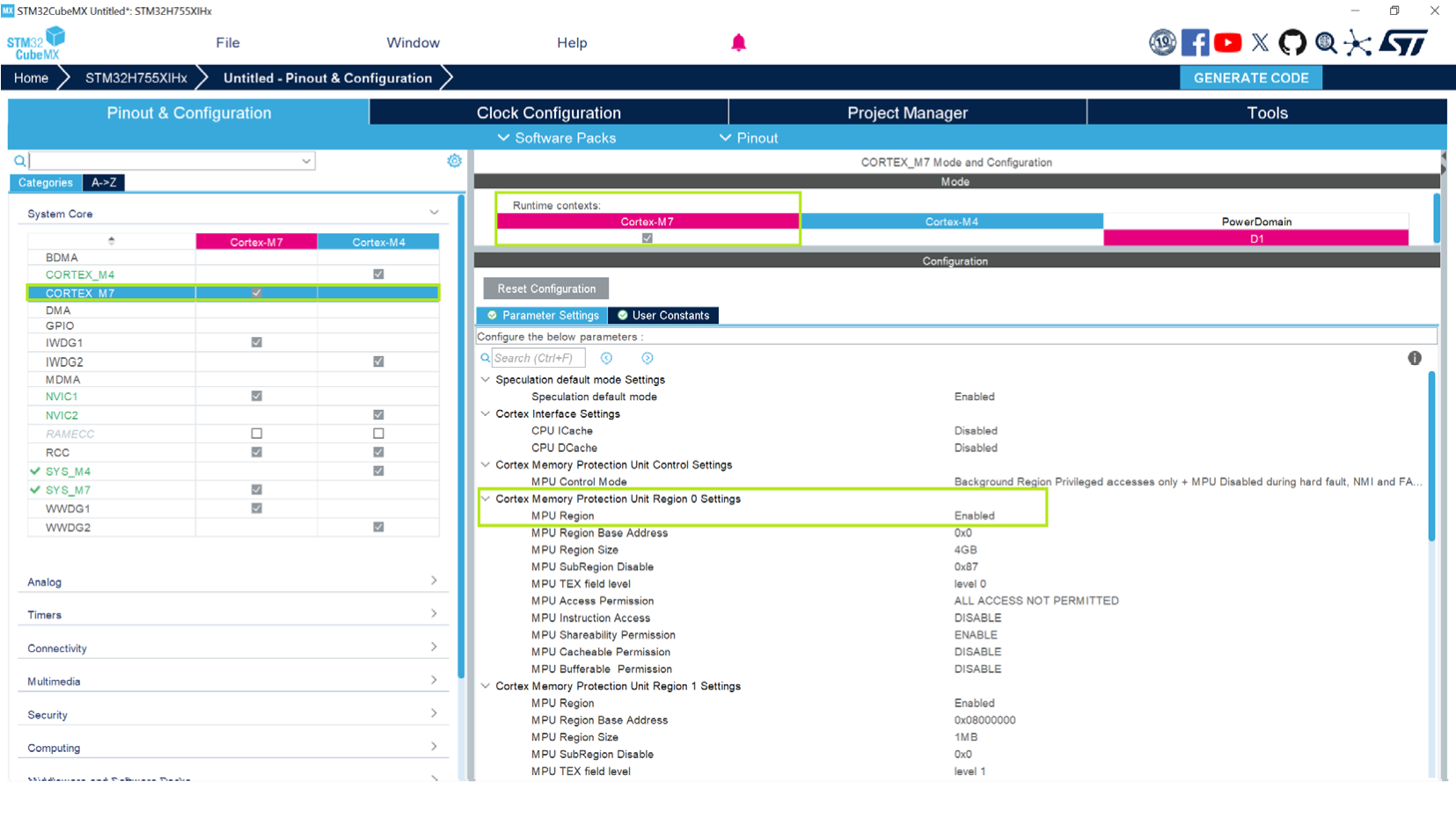
Task: Click the STM32CubeMX logo icon
Action: [x=36, y=43]
